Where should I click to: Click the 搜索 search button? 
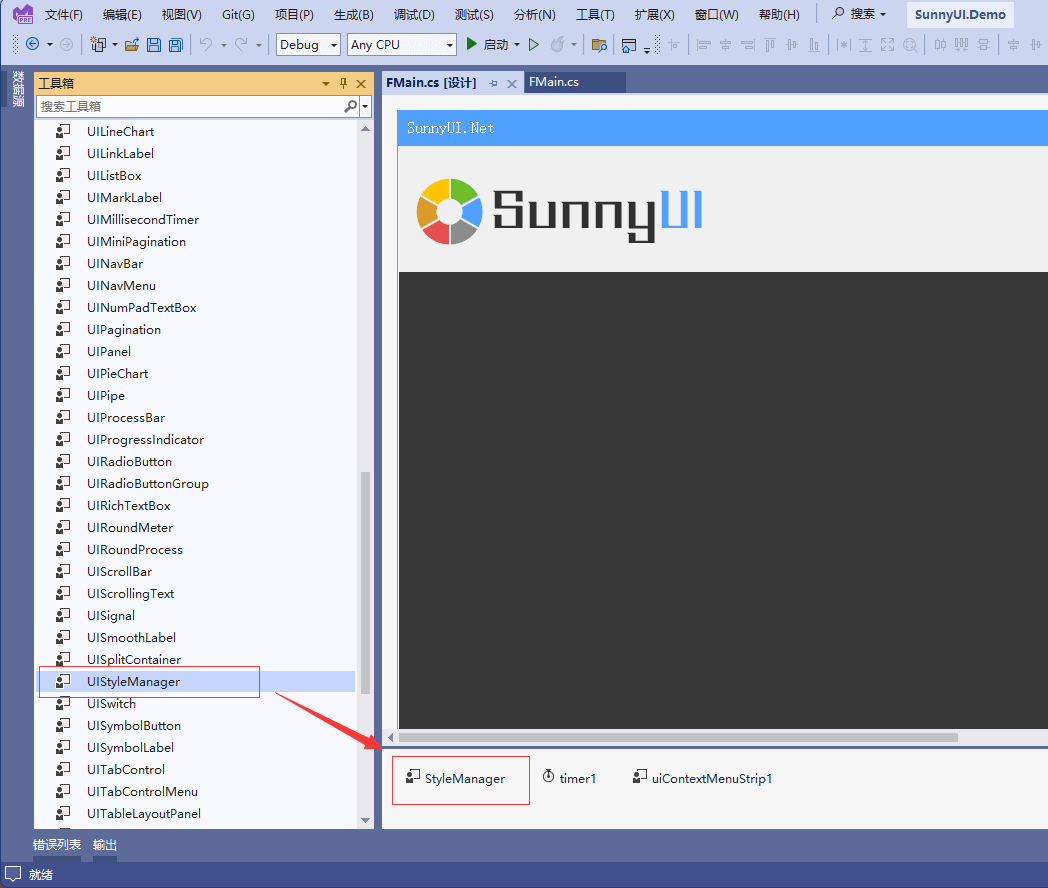859,14
